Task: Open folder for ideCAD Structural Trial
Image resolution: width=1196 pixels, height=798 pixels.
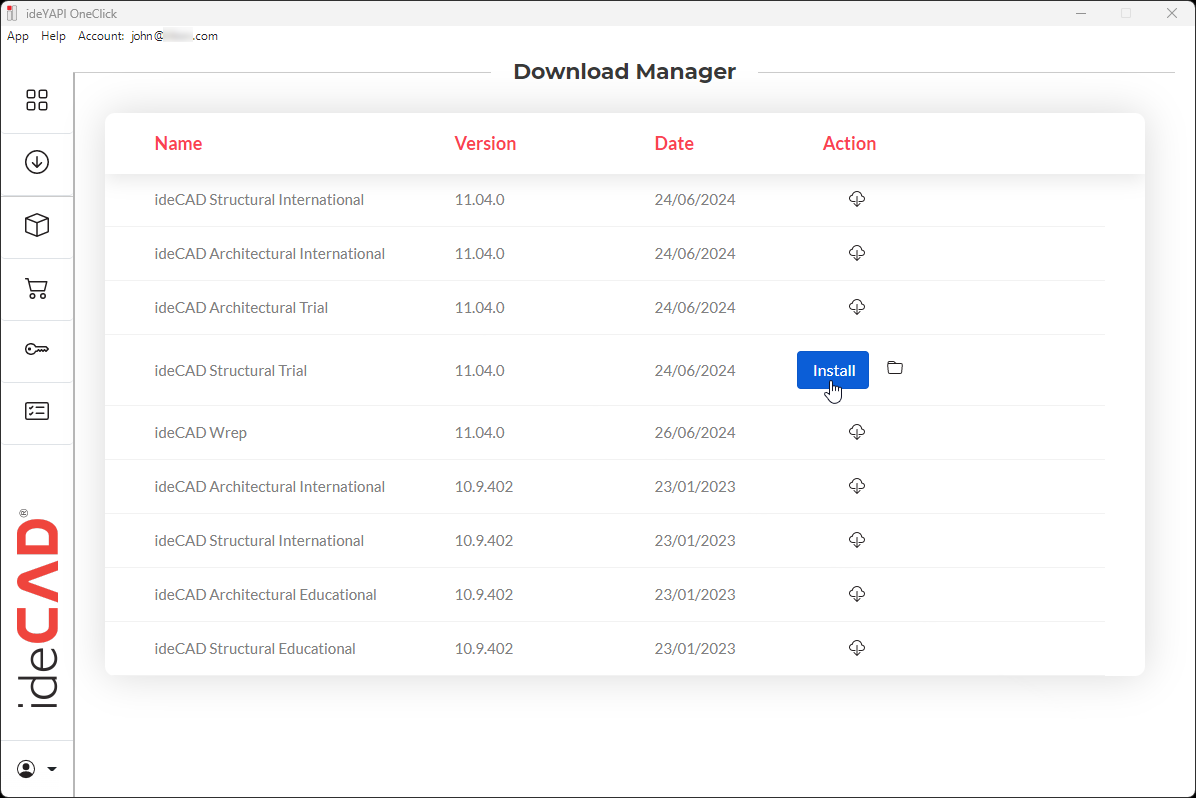Action: click(x=895, y=368)
